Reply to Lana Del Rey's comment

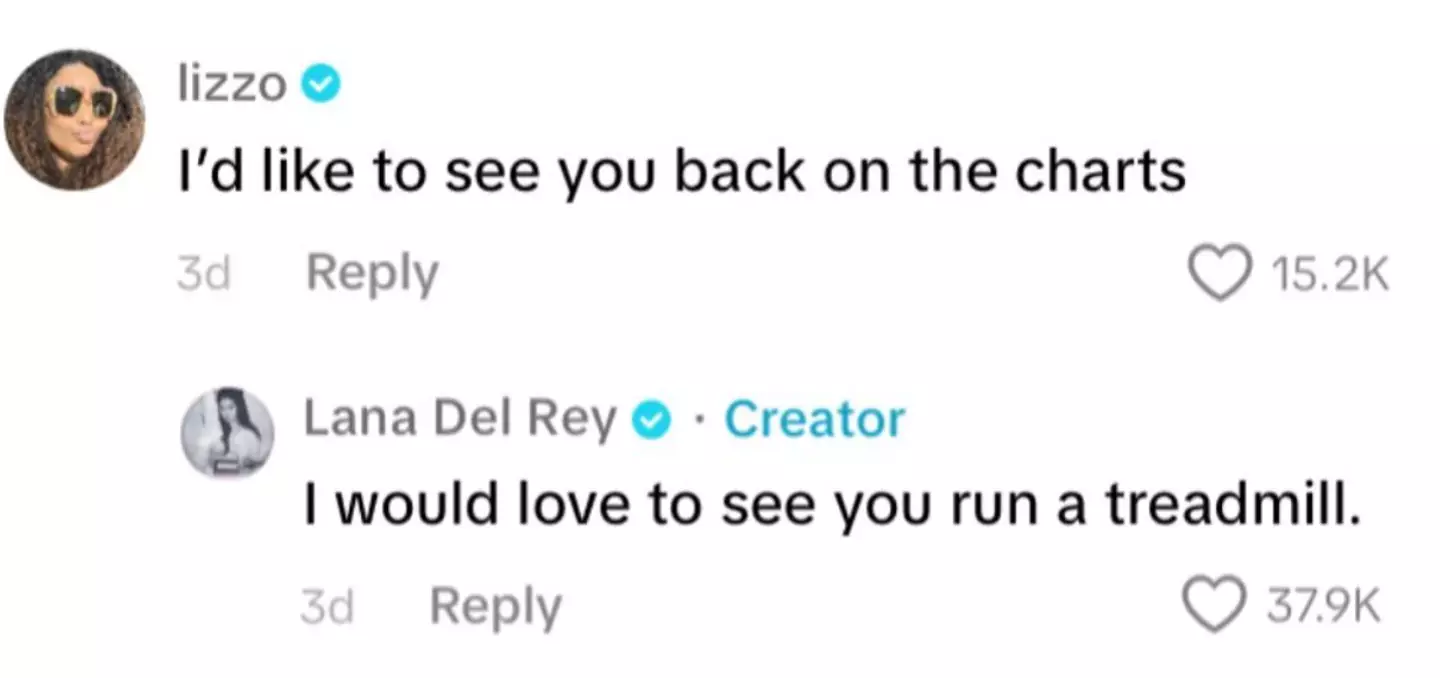(496, 607)
